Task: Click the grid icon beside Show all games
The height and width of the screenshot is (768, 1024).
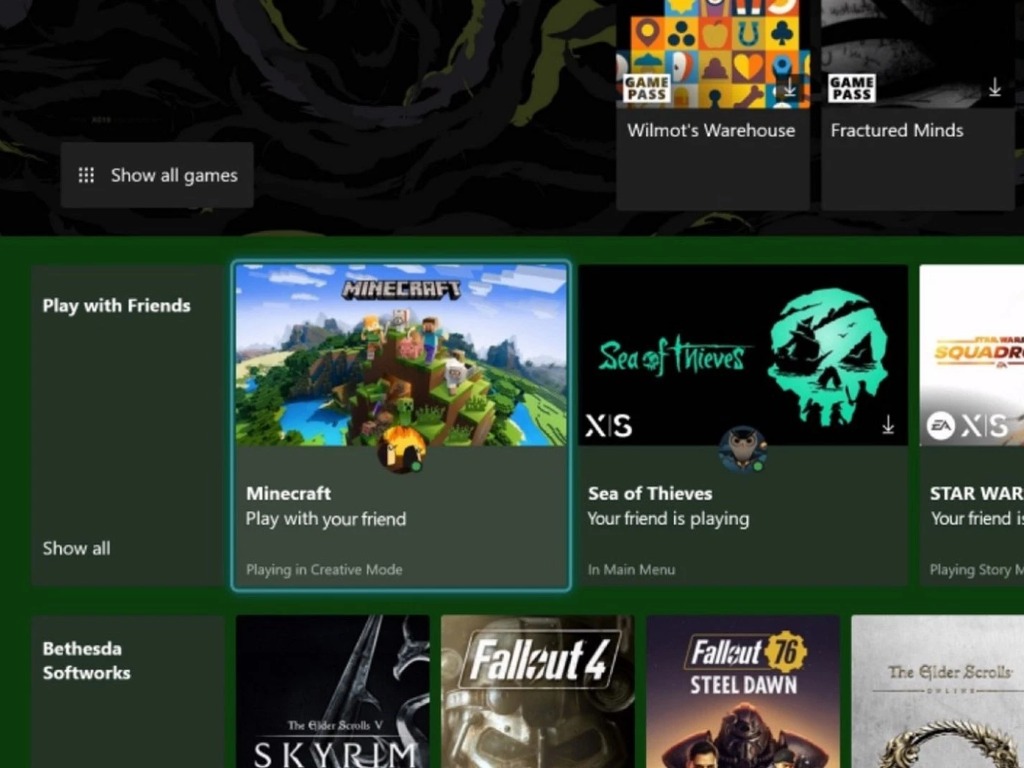Action: [x=87, y=175]
